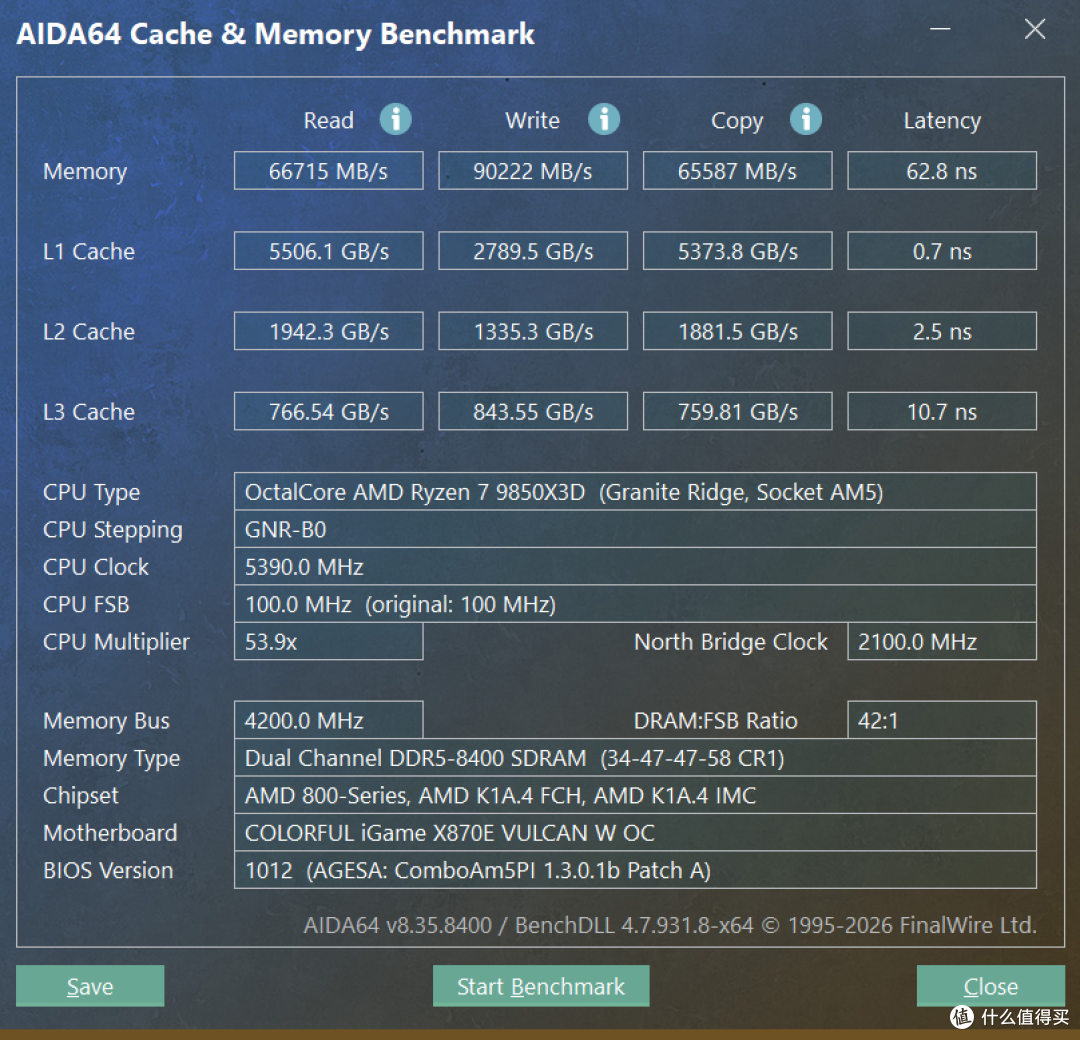1080x1040 pixels.
Task: Click the CPU FSB field 100.0 MHz
Action: point(635,604)
